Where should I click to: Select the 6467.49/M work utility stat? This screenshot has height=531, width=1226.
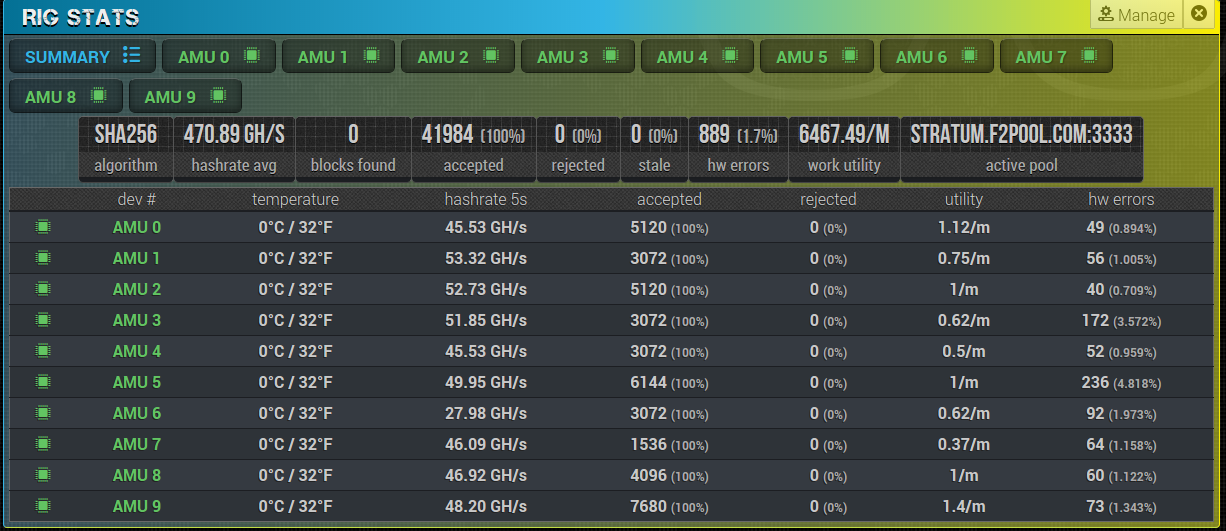coord(845,149)
